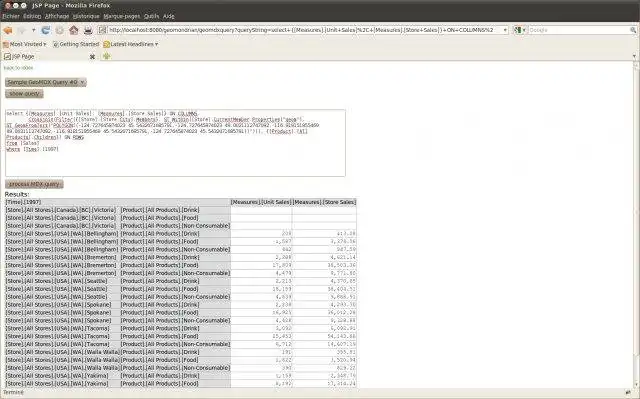Click the Spokane store cell in Drink row
Screen dimensions: 640x399
(62, 305)
